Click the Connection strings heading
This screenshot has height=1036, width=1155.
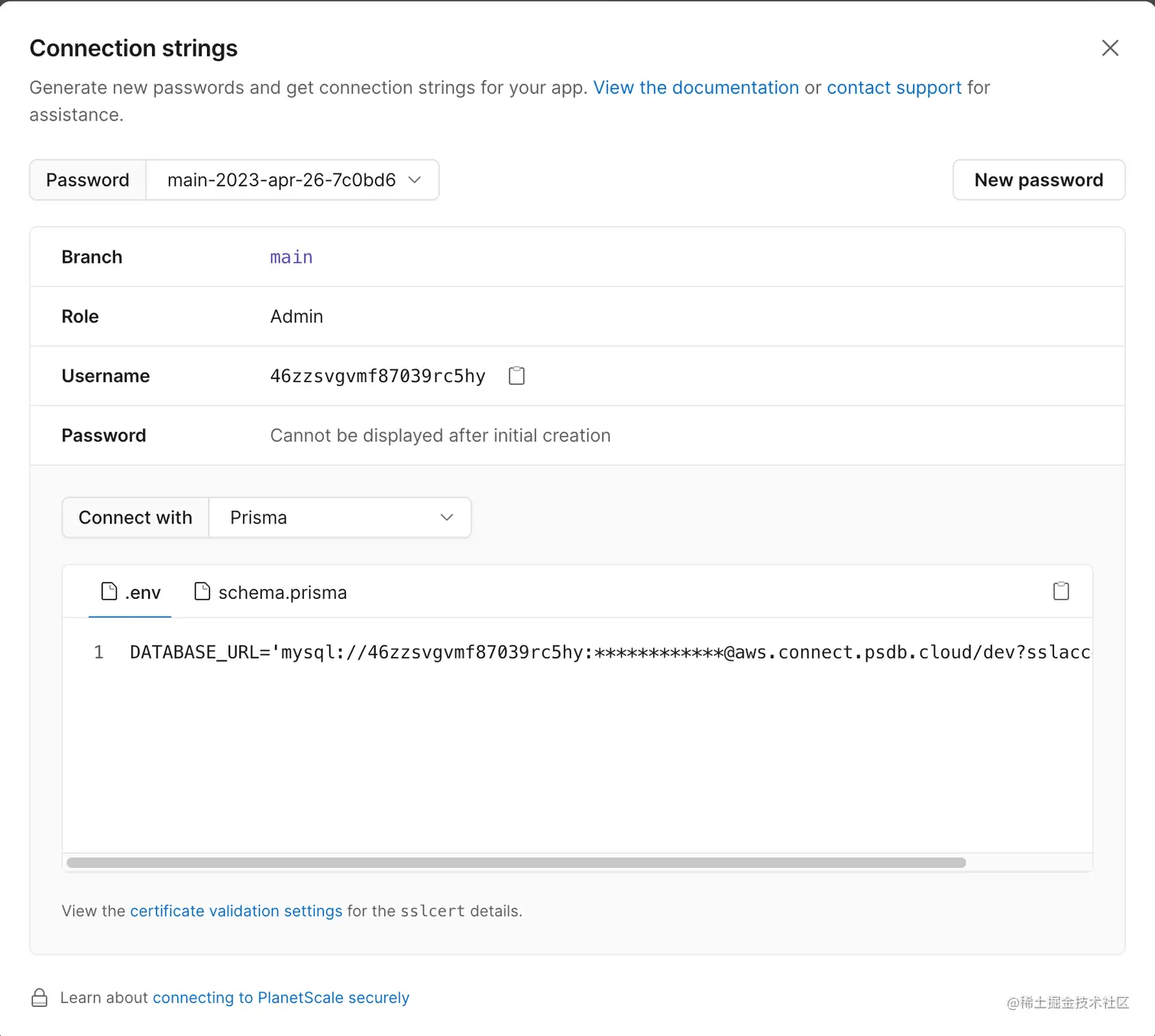tap(134, 48)
